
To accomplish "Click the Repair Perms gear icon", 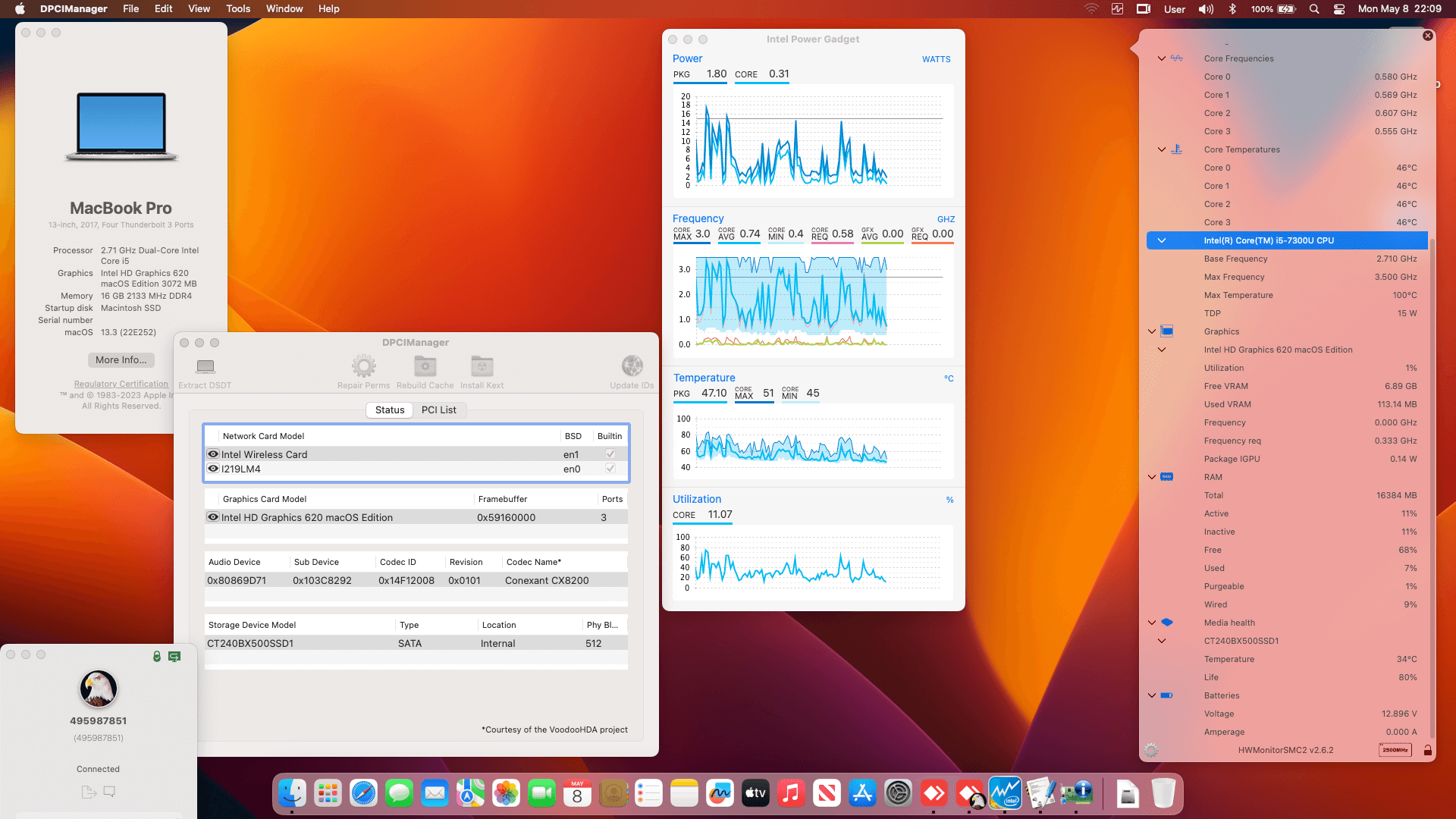I will point(364,366).
